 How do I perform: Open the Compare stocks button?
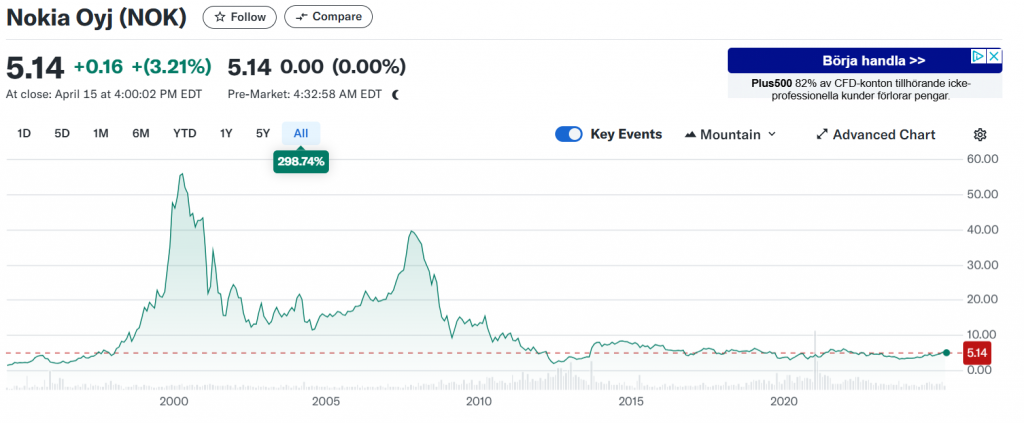coord(328,17)
